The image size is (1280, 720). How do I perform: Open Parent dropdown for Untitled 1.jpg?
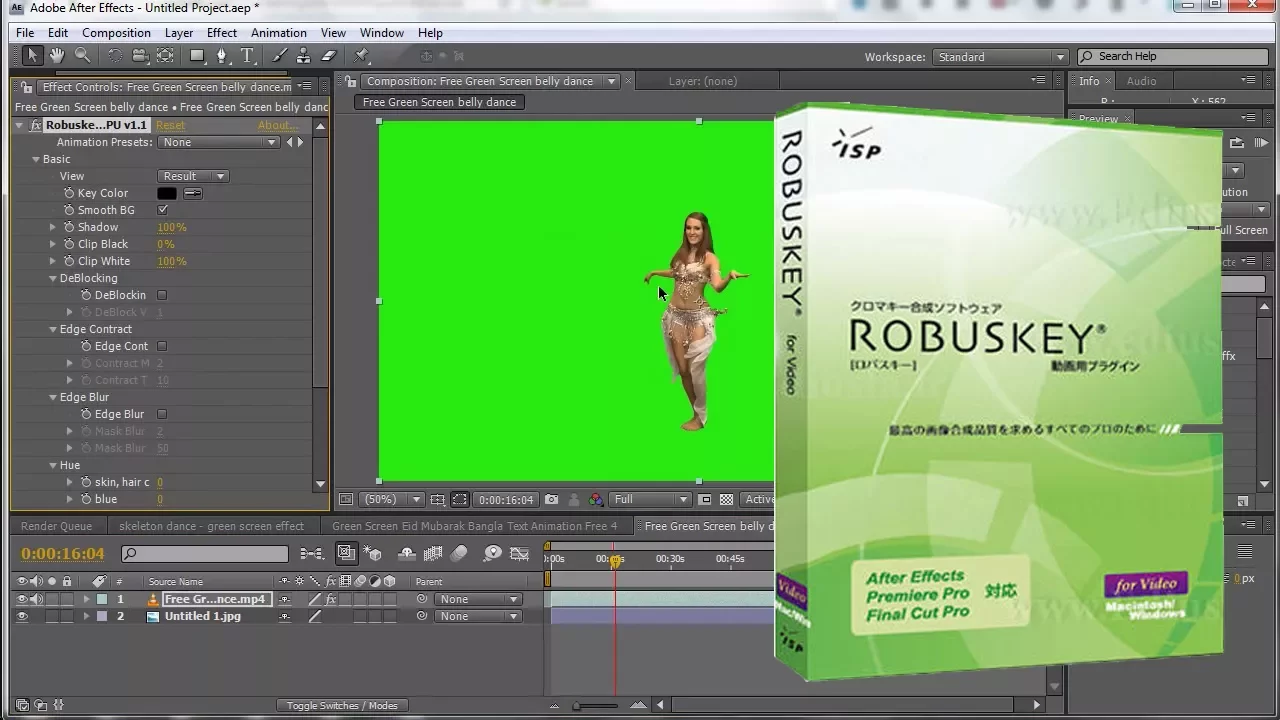pyautogui.click(x=478, y=616)
